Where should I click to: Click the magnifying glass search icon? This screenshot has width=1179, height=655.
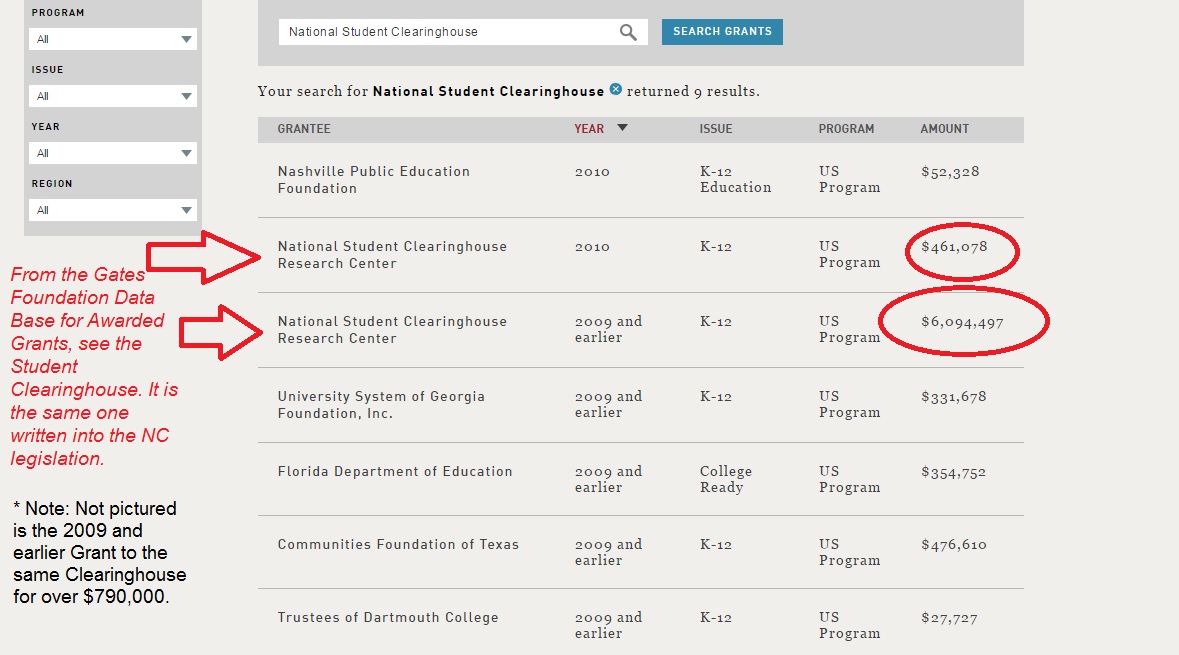tap(628, 32)
